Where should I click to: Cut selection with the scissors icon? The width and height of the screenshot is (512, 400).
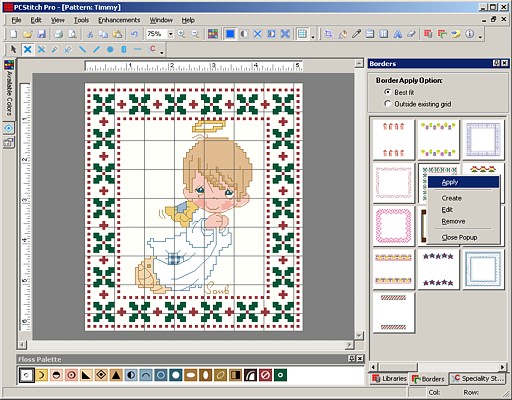(x=90, y=34)
